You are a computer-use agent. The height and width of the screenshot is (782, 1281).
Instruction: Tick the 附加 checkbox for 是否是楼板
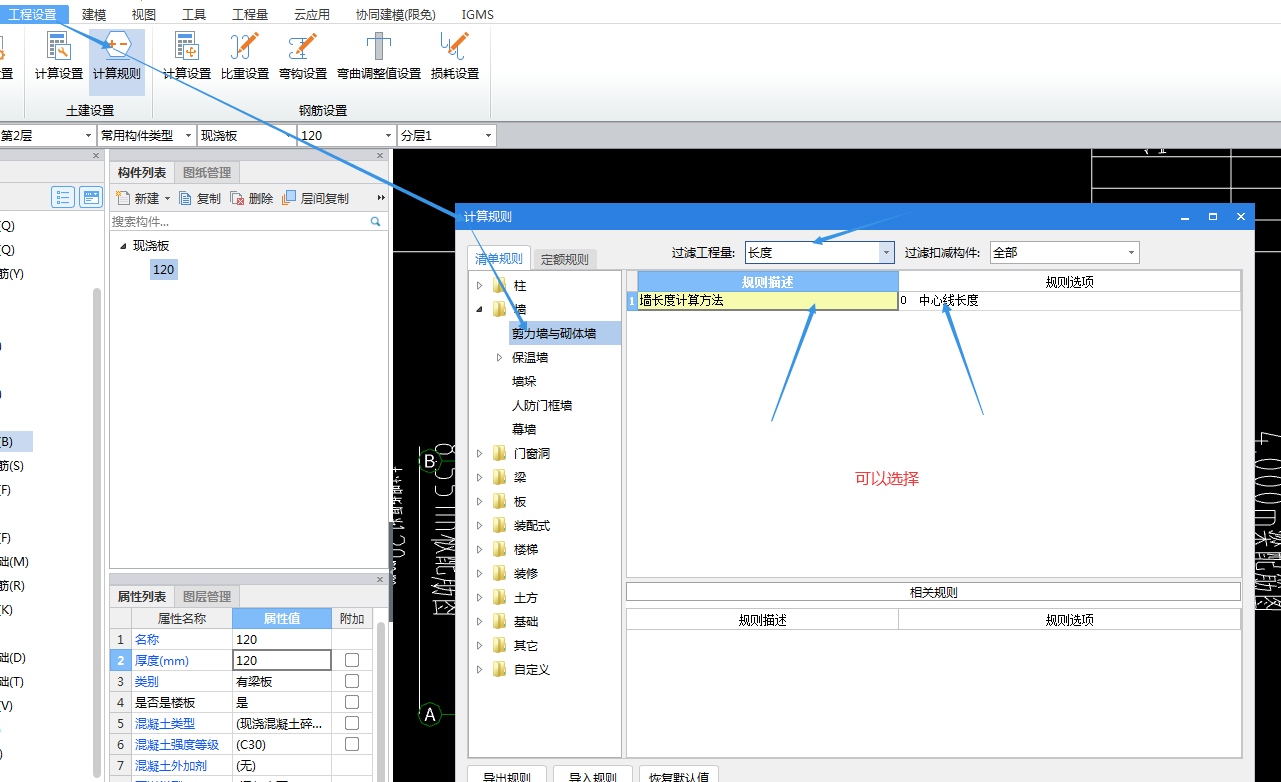[352, 702]
